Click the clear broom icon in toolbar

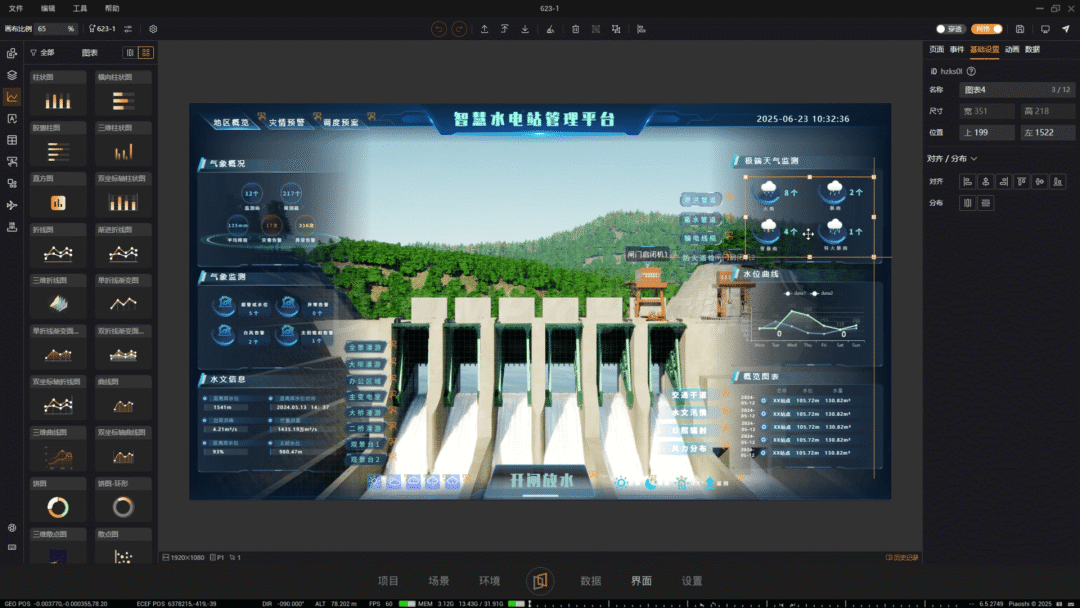click(x=550, y=29)
